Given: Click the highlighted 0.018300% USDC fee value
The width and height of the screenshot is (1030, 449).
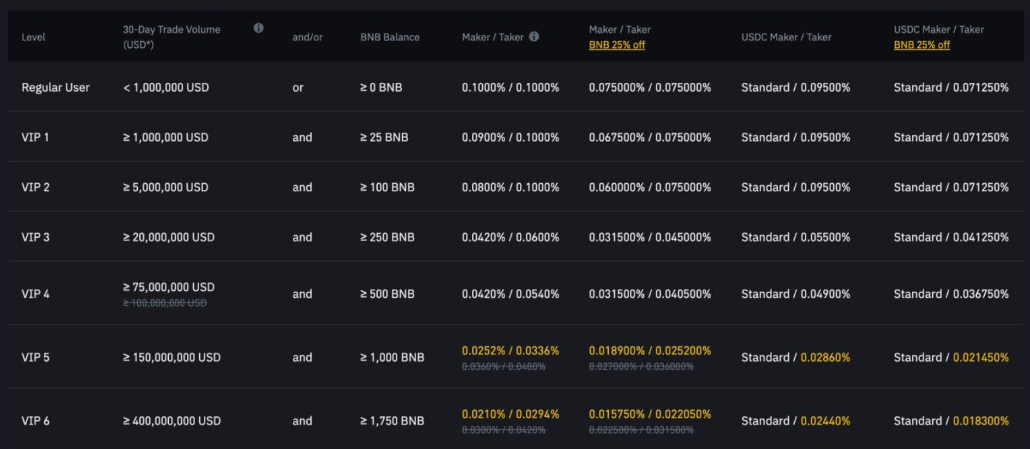Looking at the screenshot, I should 980,421.
